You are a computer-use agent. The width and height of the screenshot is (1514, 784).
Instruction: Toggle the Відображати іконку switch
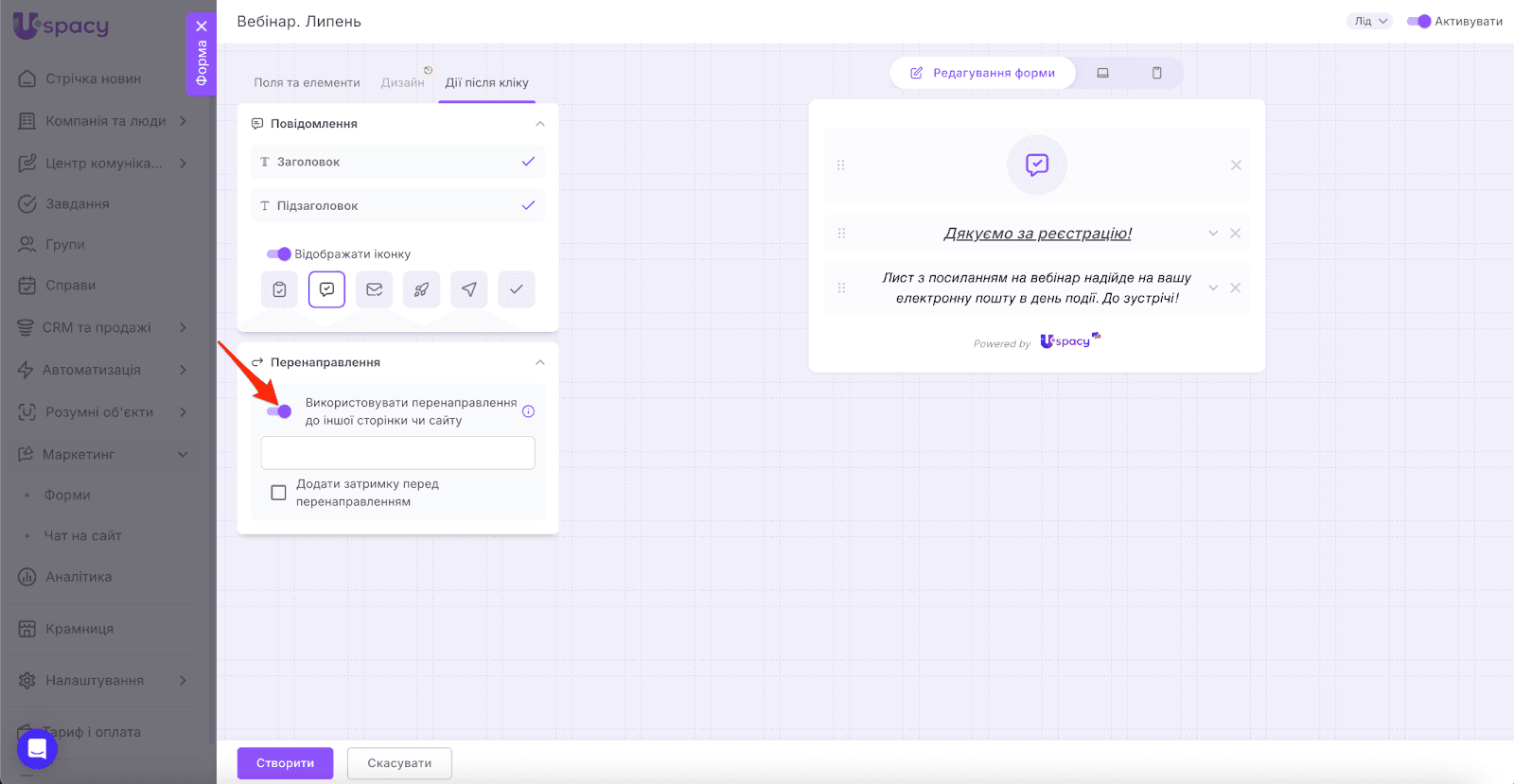[278, 253]
